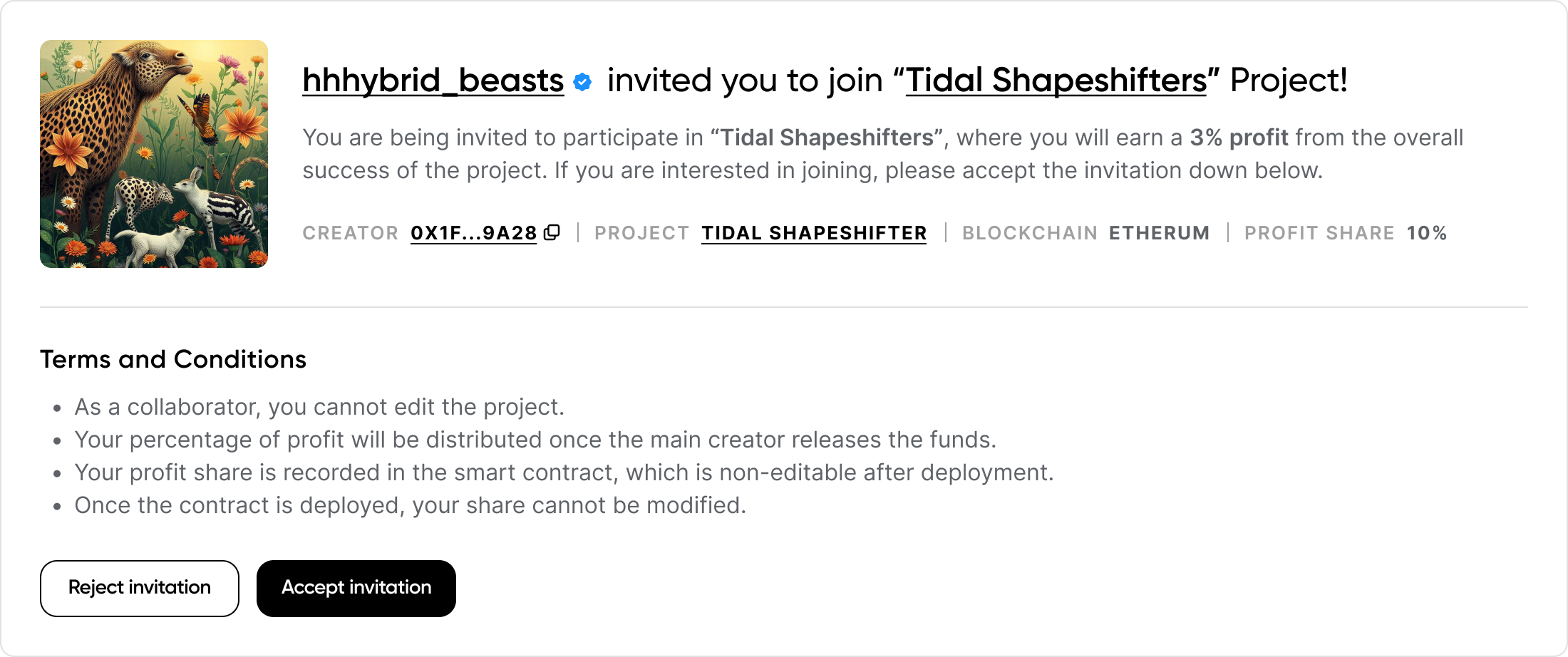Click the BLOCKCHAIN label
This screenshot has height=657, width=1568.
point(1029,233)
